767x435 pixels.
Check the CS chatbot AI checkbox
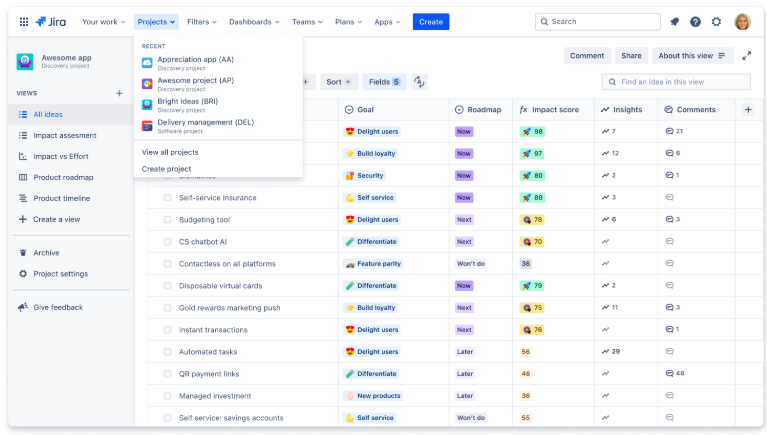167,242
